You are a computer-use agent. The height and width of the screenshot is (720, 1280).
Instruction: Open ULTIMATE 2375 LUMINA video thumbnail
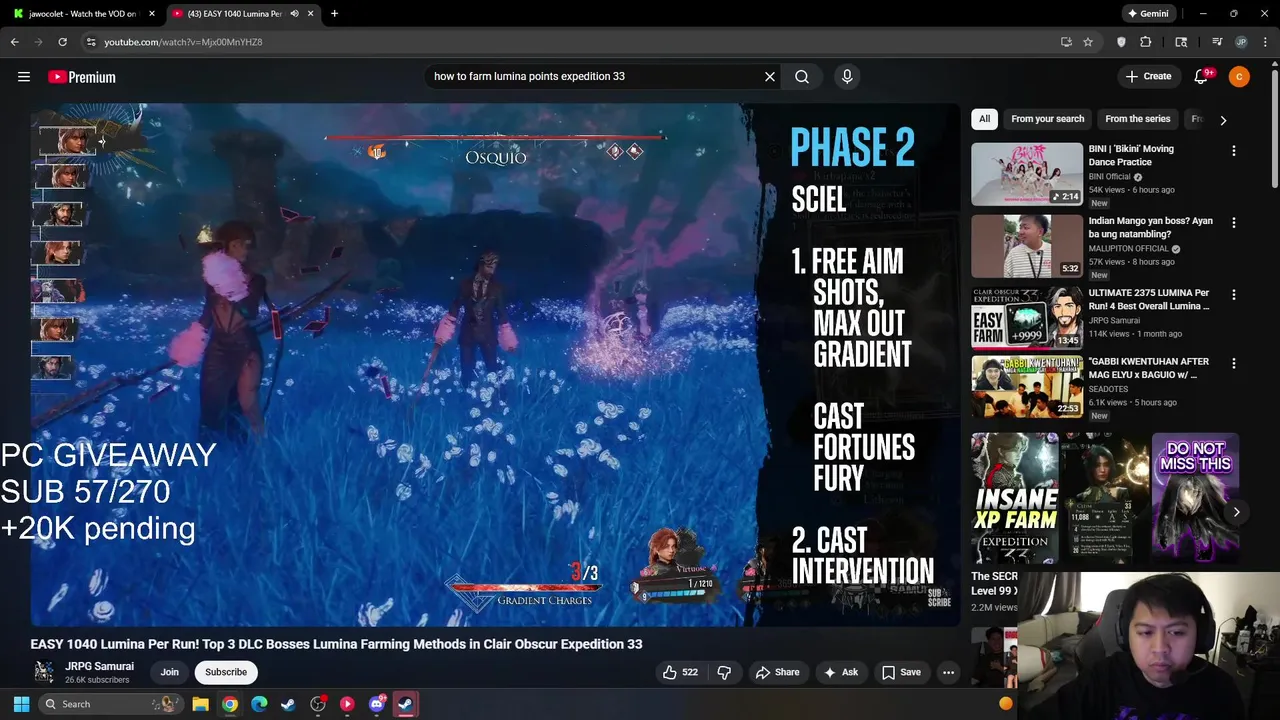tap(1027, 318)
